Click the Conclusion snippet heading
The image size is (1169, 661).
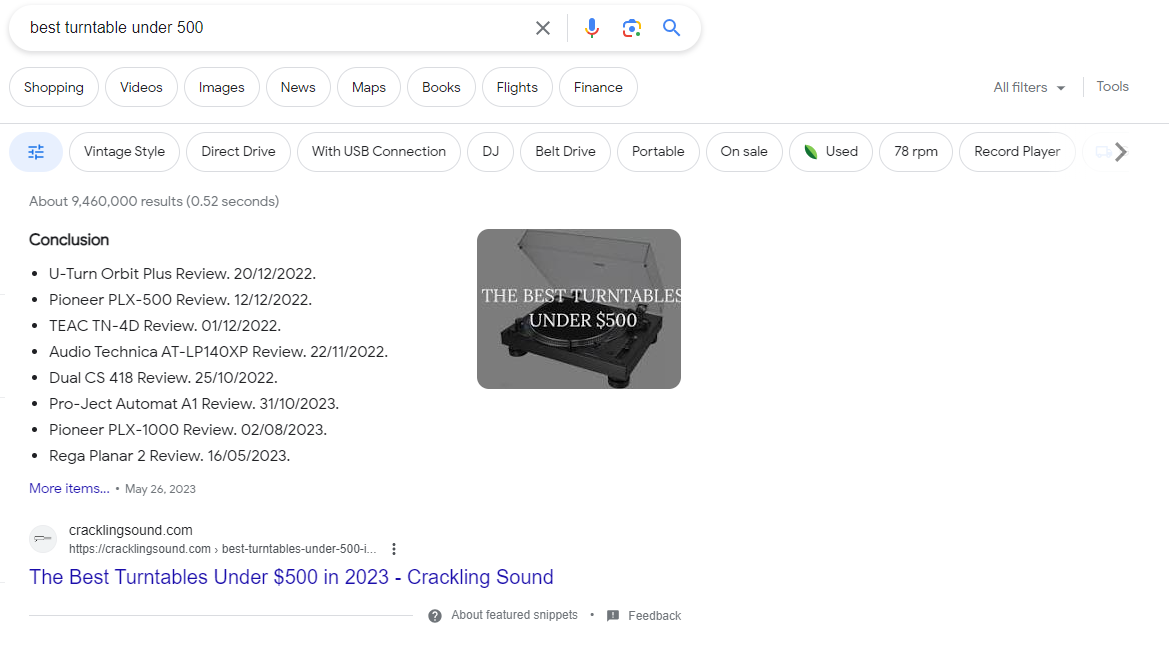click(69, 240)
